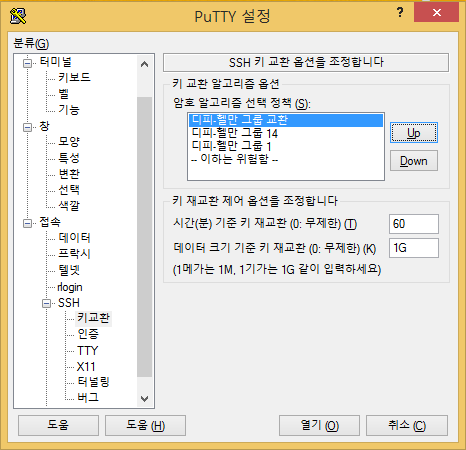This screenshot has height=450, width=466.
Task: Select 터미널 category
Action: [55, 62]
